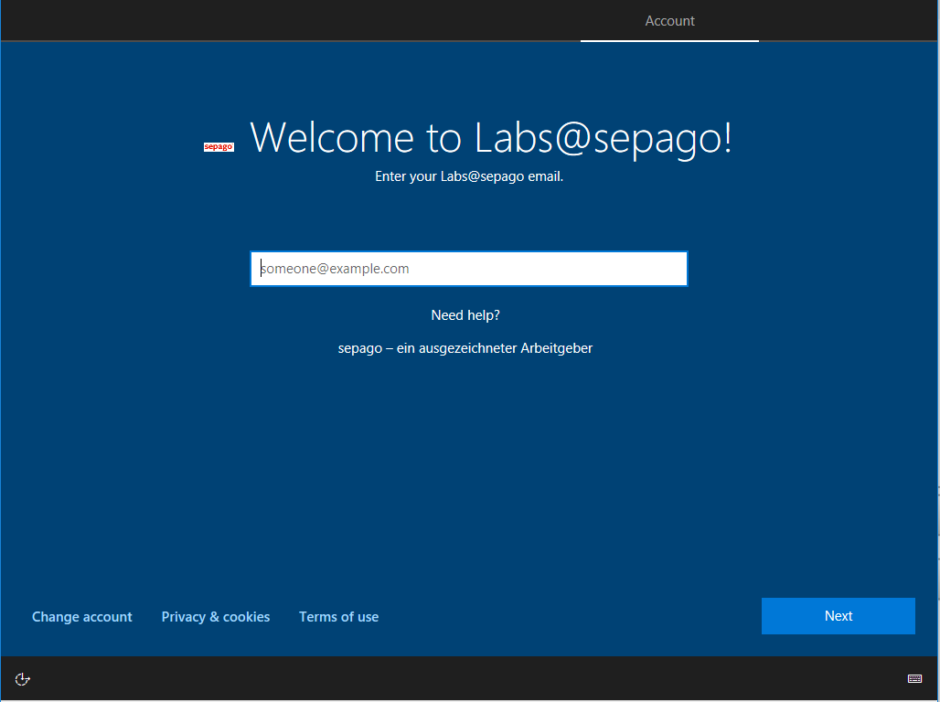
Task: Activate the on-screen keyboard from system tray
Action: [915, 678]
